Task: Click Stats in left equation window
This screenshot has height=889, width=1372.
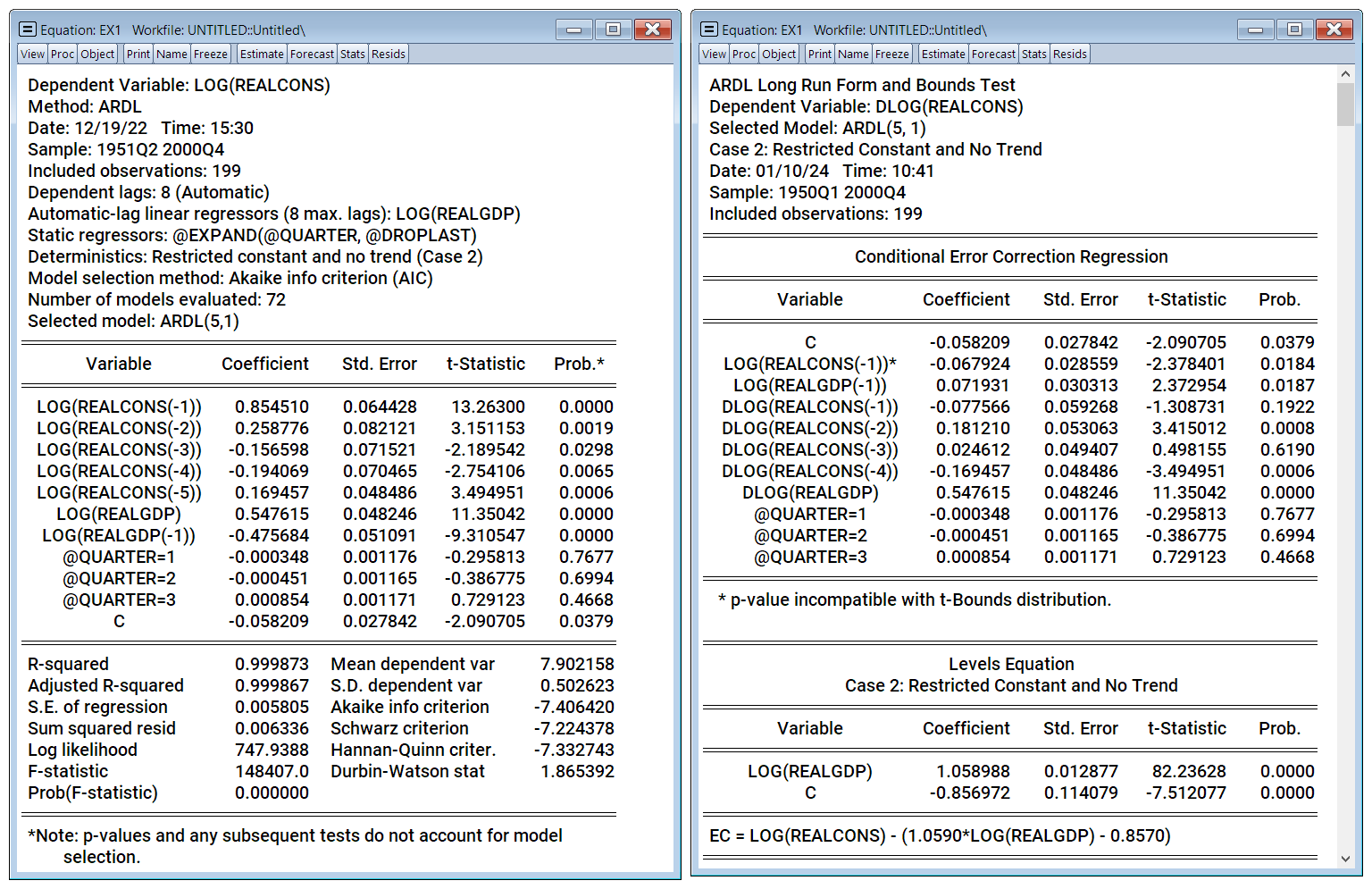Action: (x=353, y=54)
